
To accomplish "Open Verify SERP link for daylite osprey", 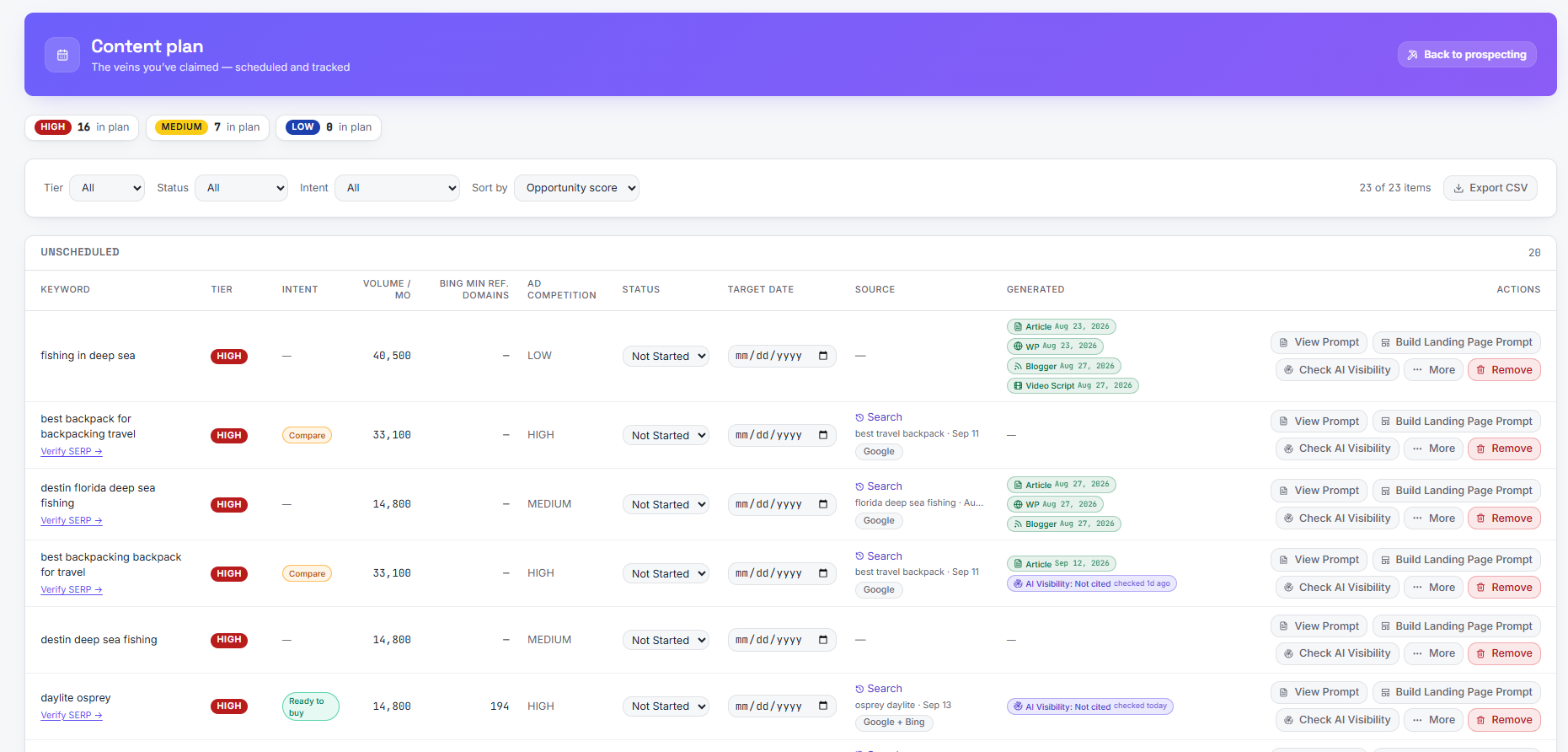I will (72, 715).
